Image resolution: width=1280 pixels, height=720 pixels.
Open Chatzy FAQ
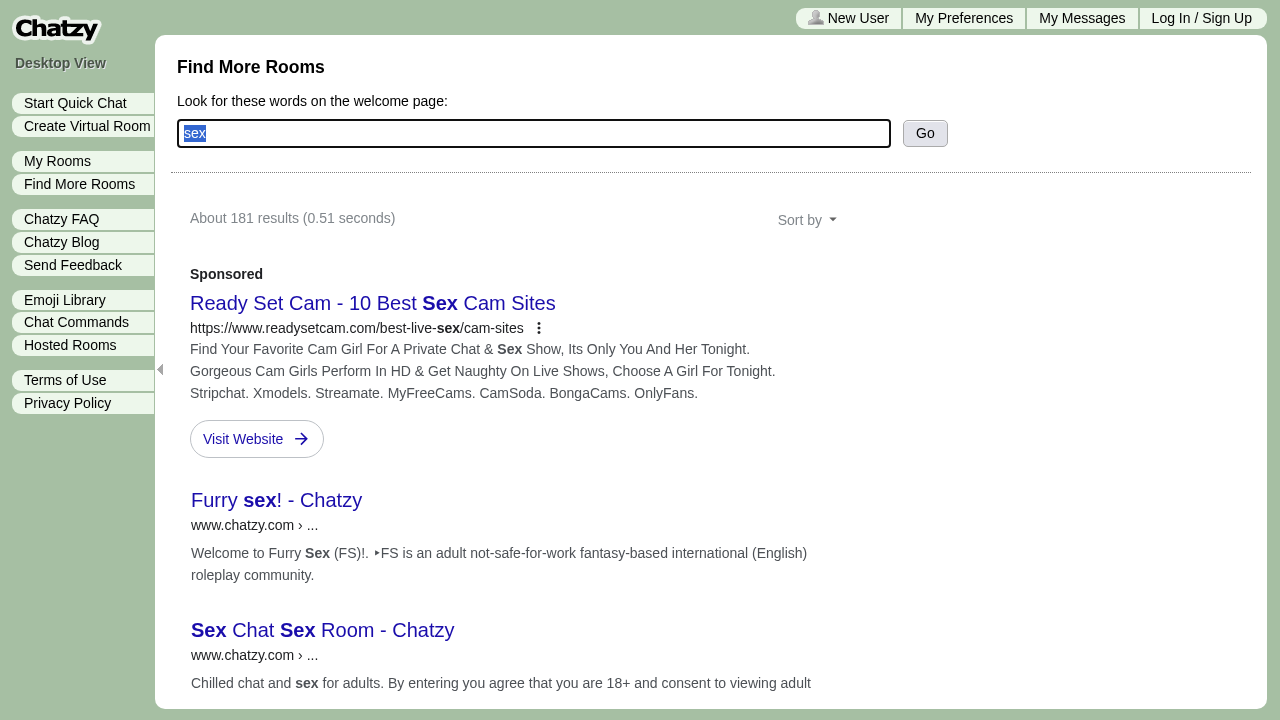tap(83, 219)
